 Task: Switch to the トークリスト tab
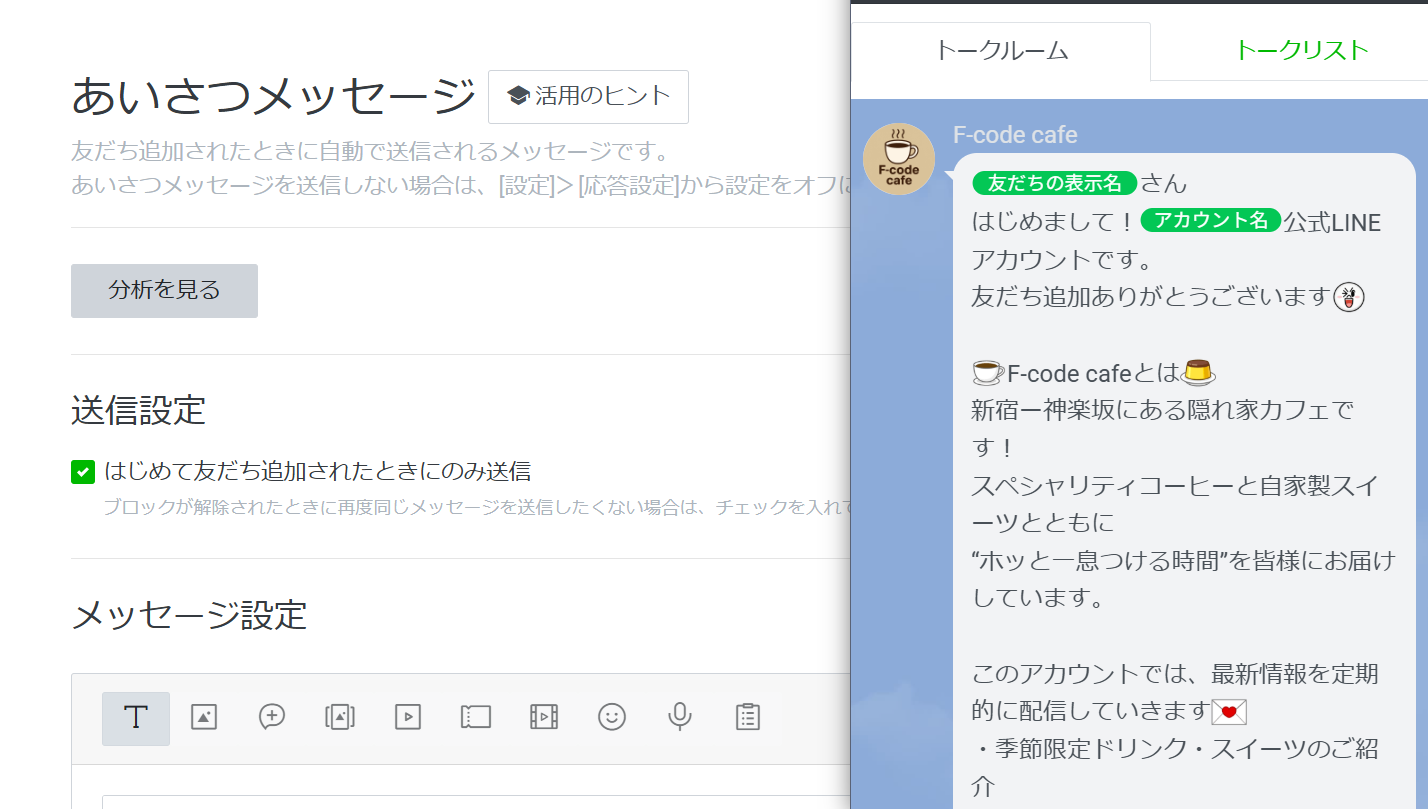click(1301, 51)
